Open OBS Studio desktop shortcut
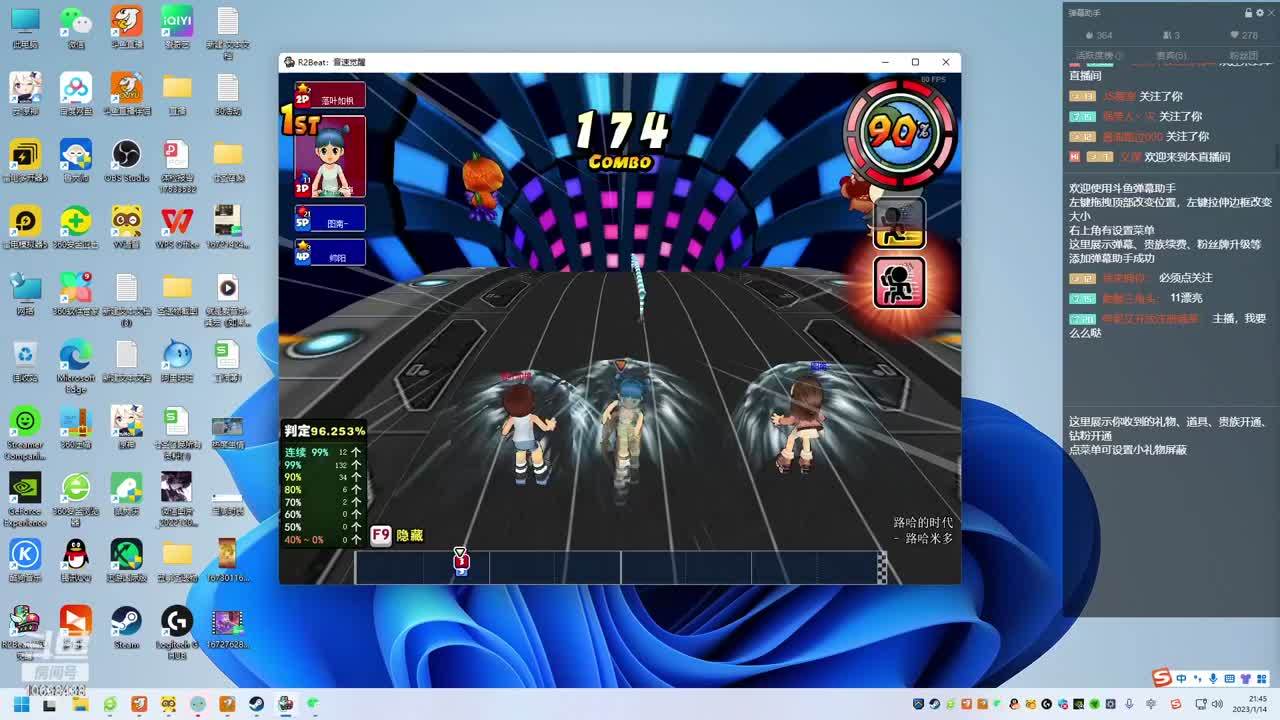The width and height of the screenshot is (1280, 720). [126, 156]
